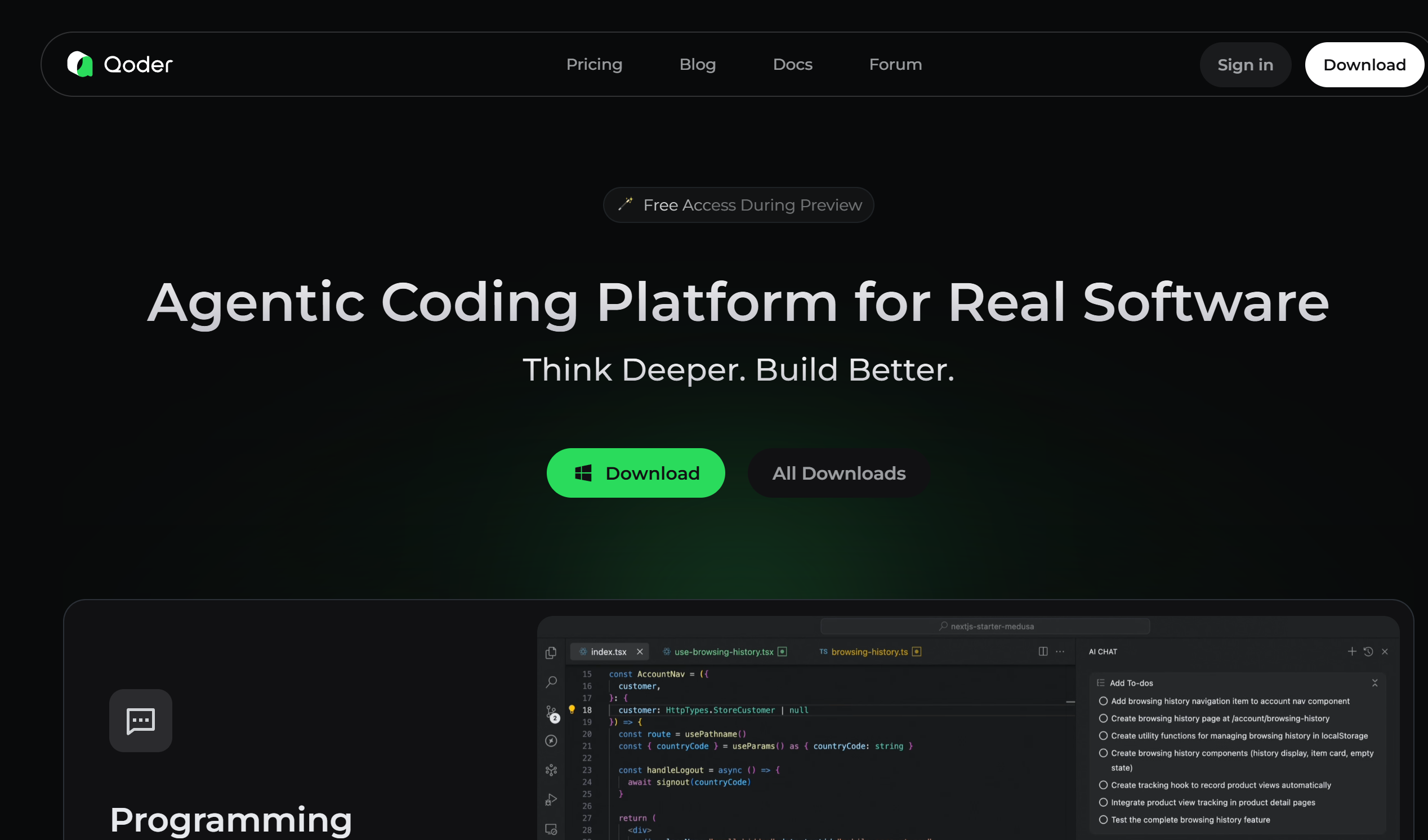Viewport: 1428px width, 840px height.
Task: Start a new AI chat with plus icon
Action: click(x=1352, y=651)
